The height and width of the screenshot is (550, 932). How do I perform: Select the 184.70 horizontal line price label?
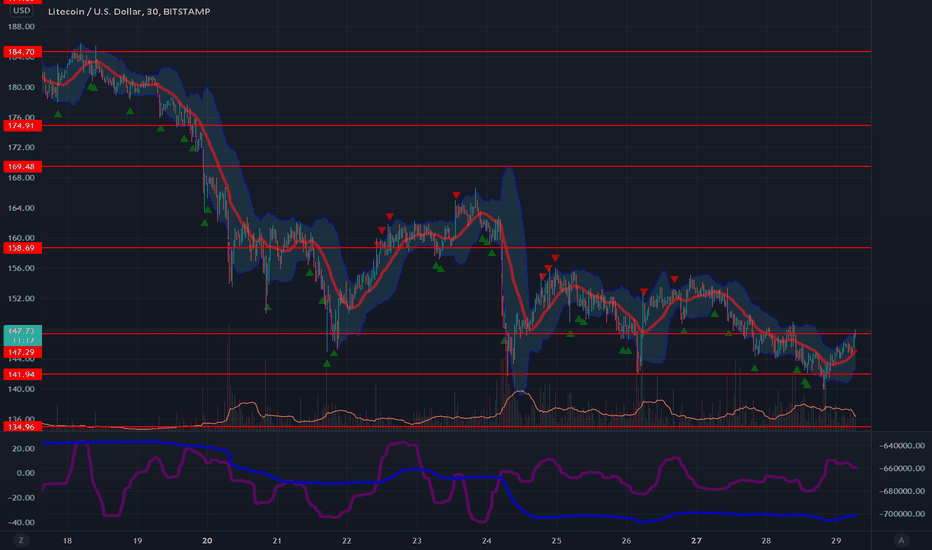pos(22,52)
